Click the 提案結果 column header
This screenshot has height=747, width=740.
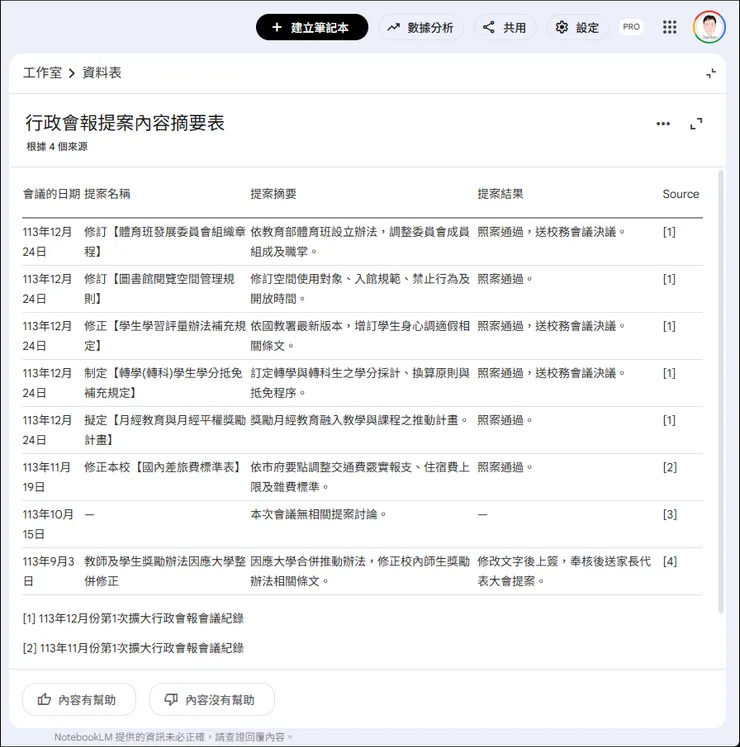click(500, 194)
